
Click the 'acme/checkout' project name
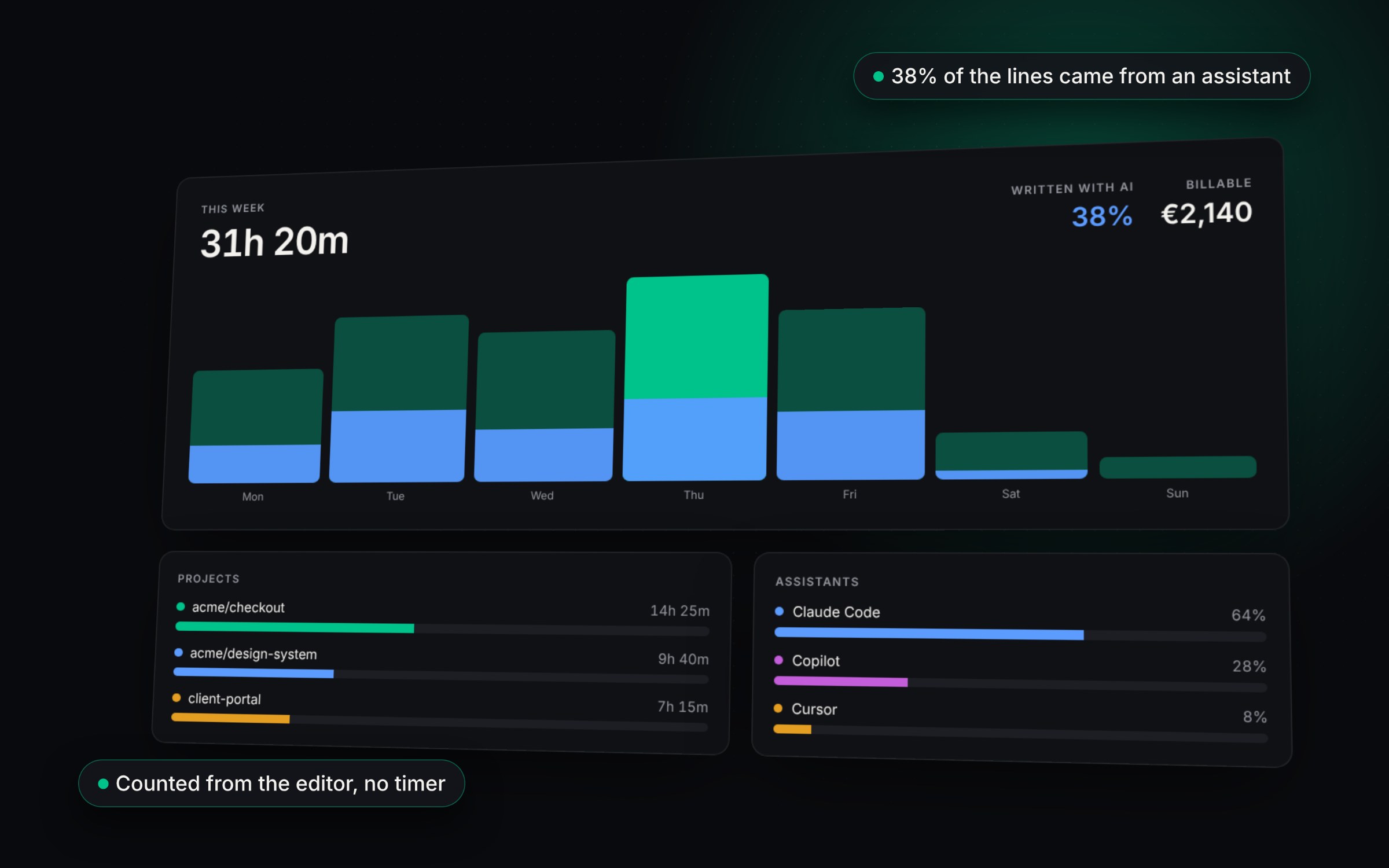tap(238, 608)
